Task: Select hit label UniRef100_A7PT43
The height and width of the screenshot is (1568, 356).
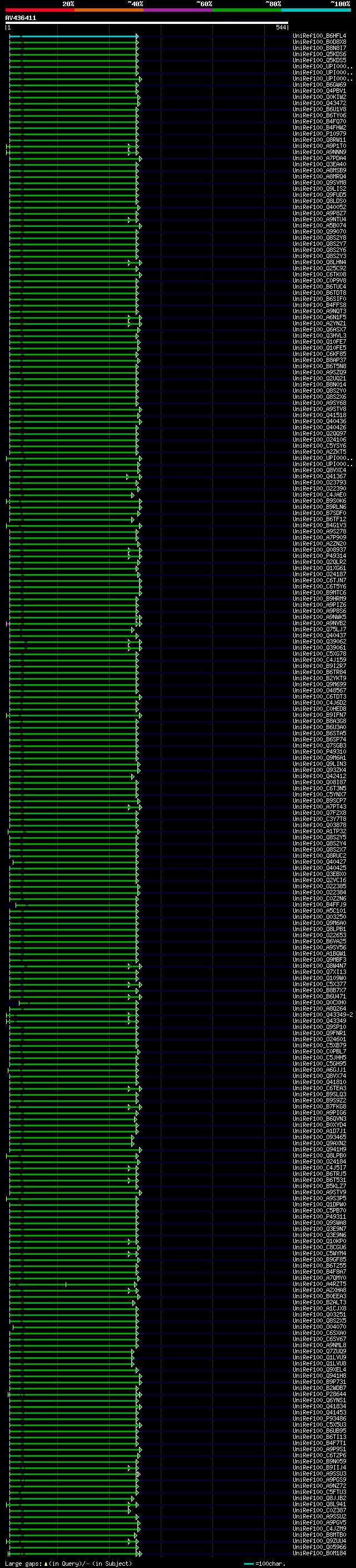Action: click(x=319, y=807)
